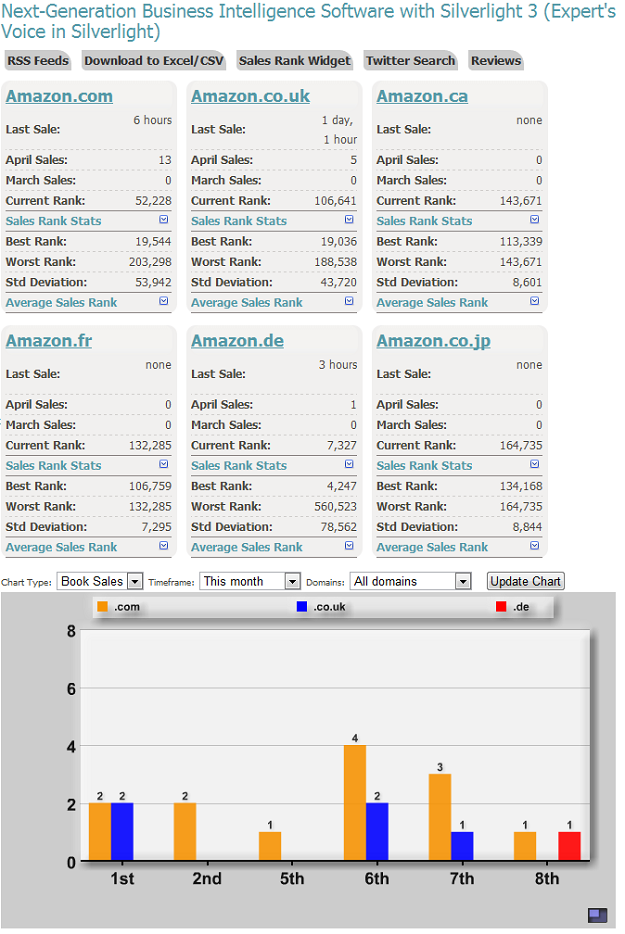The height and width of the screenshot is (934, 625).
Task: Click Average Sales Rank text under Amazon.de
Action: pyautogui.click(x=247, y=547)
